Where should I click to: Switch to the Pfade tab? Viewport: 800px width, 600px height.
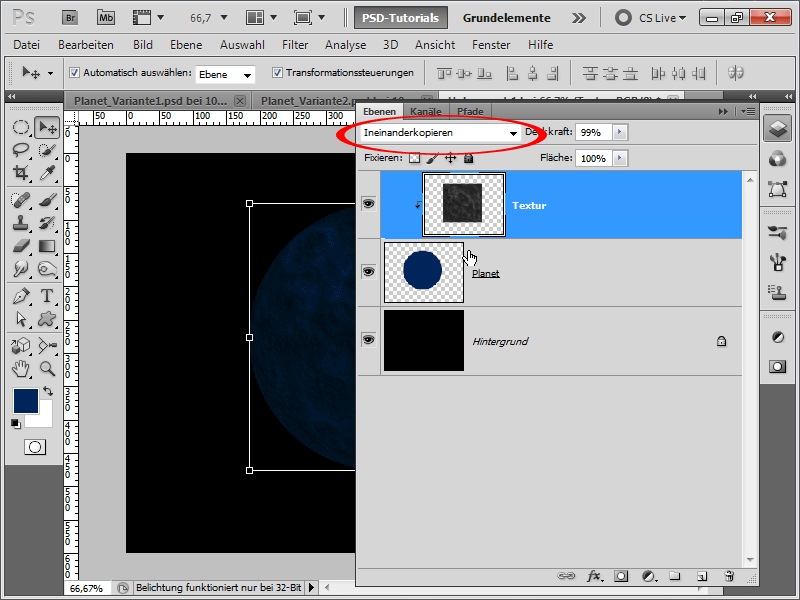pyautogui.click(x=470, y=111)
